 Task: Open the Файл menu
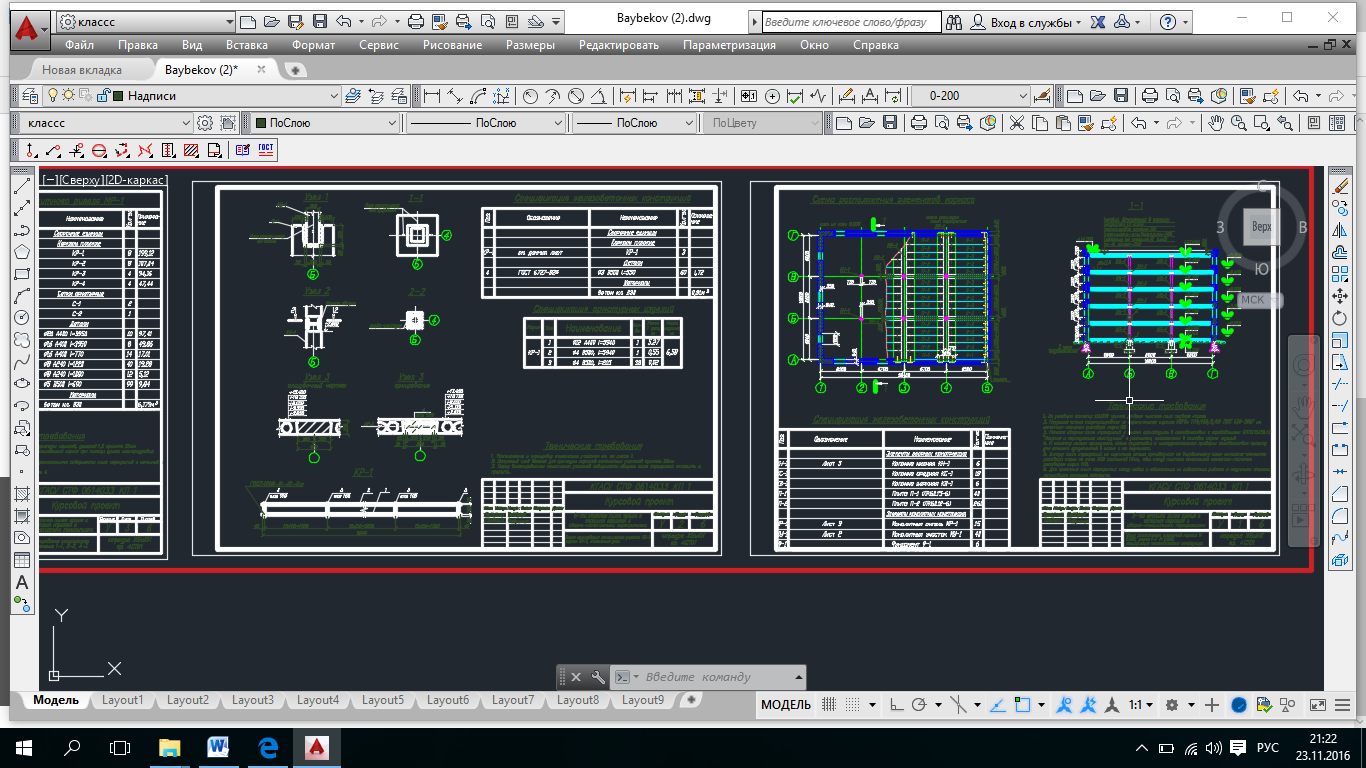80,45
